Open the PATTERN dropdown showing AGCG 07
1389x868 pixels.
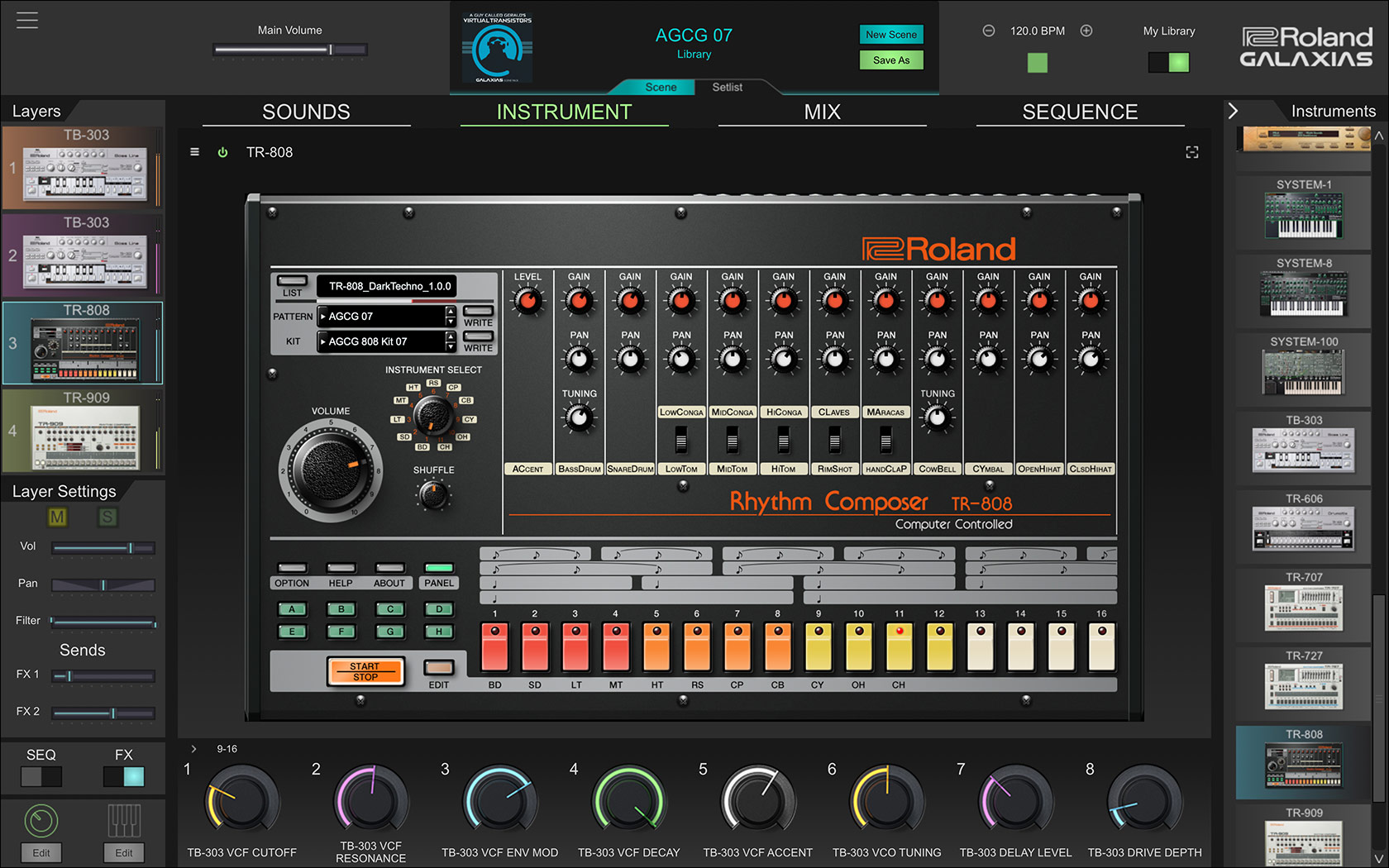point(384,316)
